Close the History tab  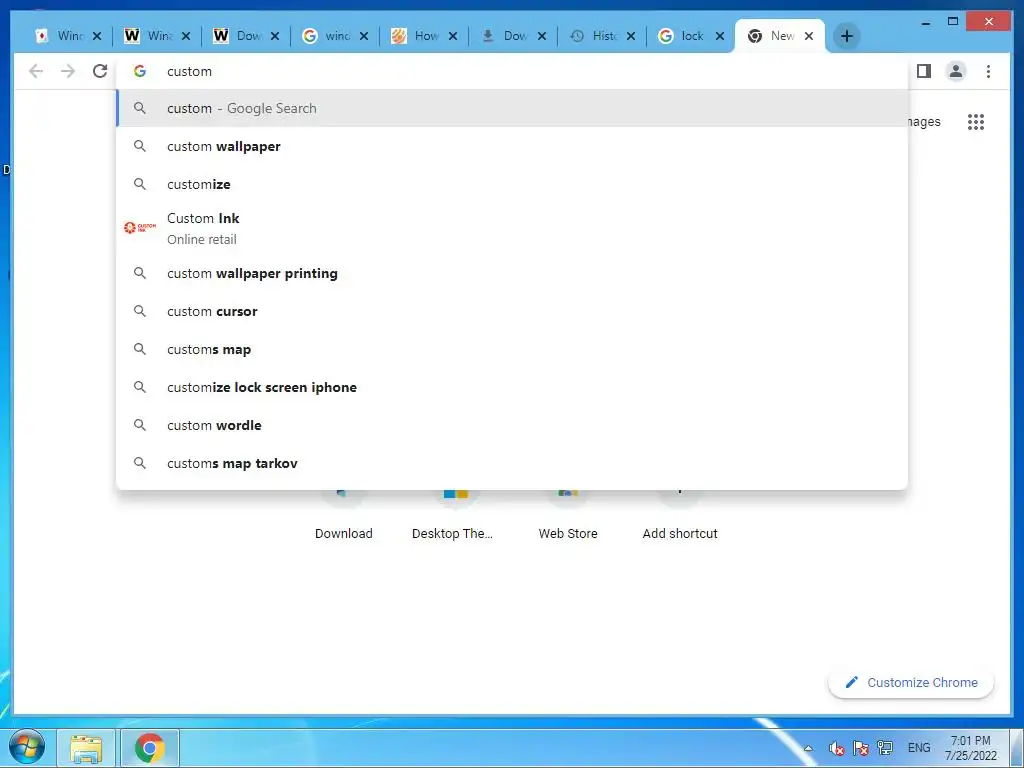coord(631,36)
